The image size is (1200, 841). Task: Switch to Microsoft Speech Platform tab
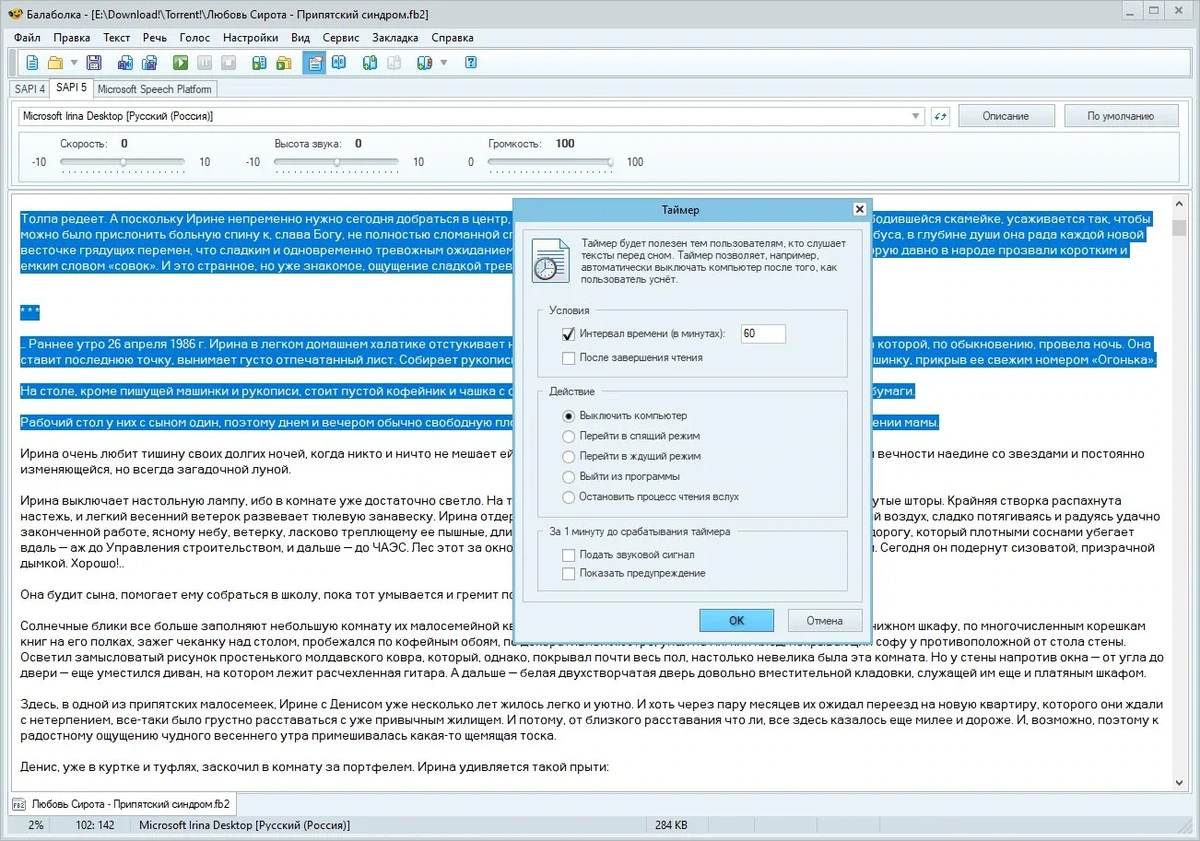pos(154,89)
